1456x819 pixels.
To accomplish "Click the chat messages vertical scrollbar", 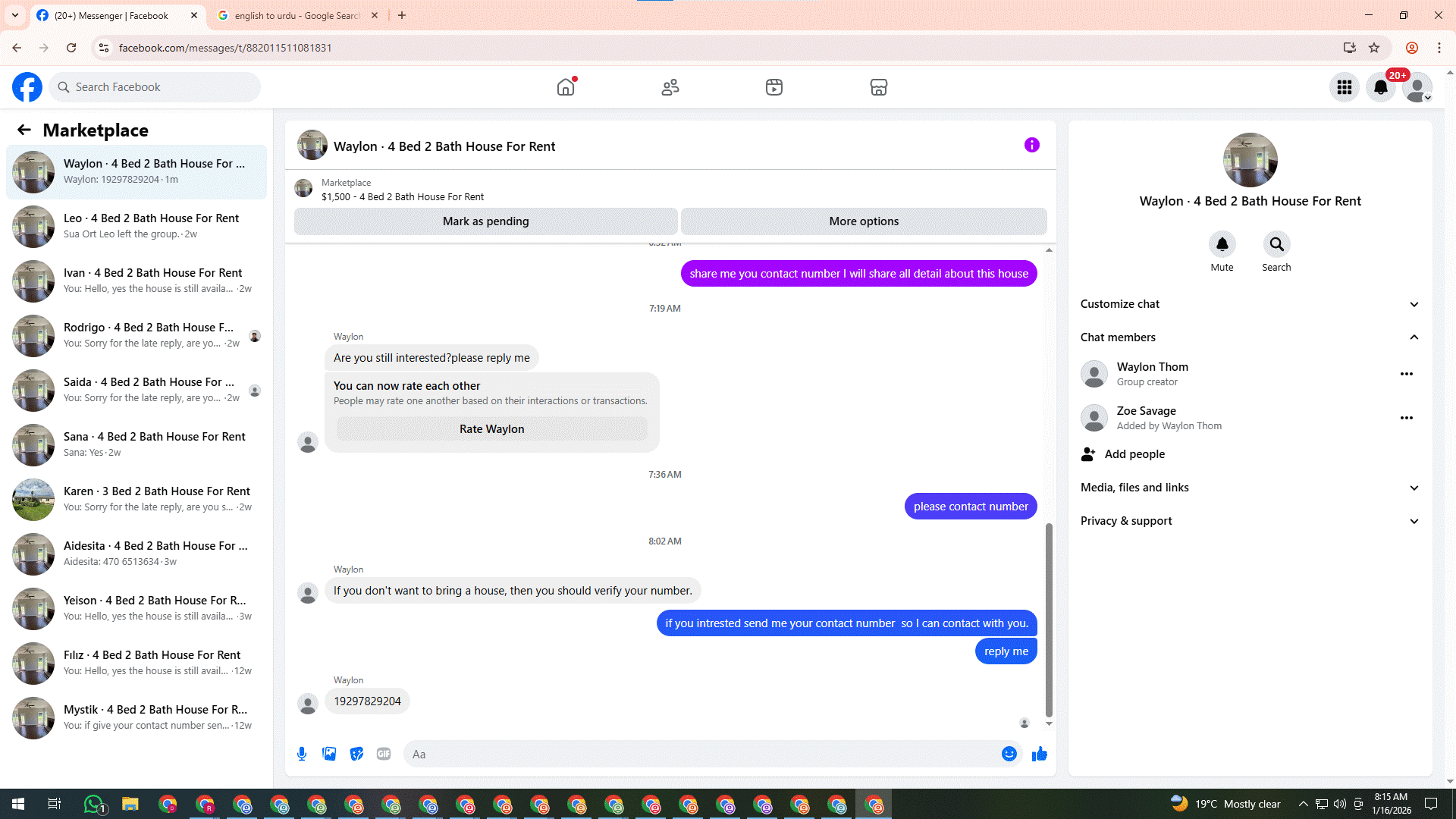I will (x=1049, y=618).
